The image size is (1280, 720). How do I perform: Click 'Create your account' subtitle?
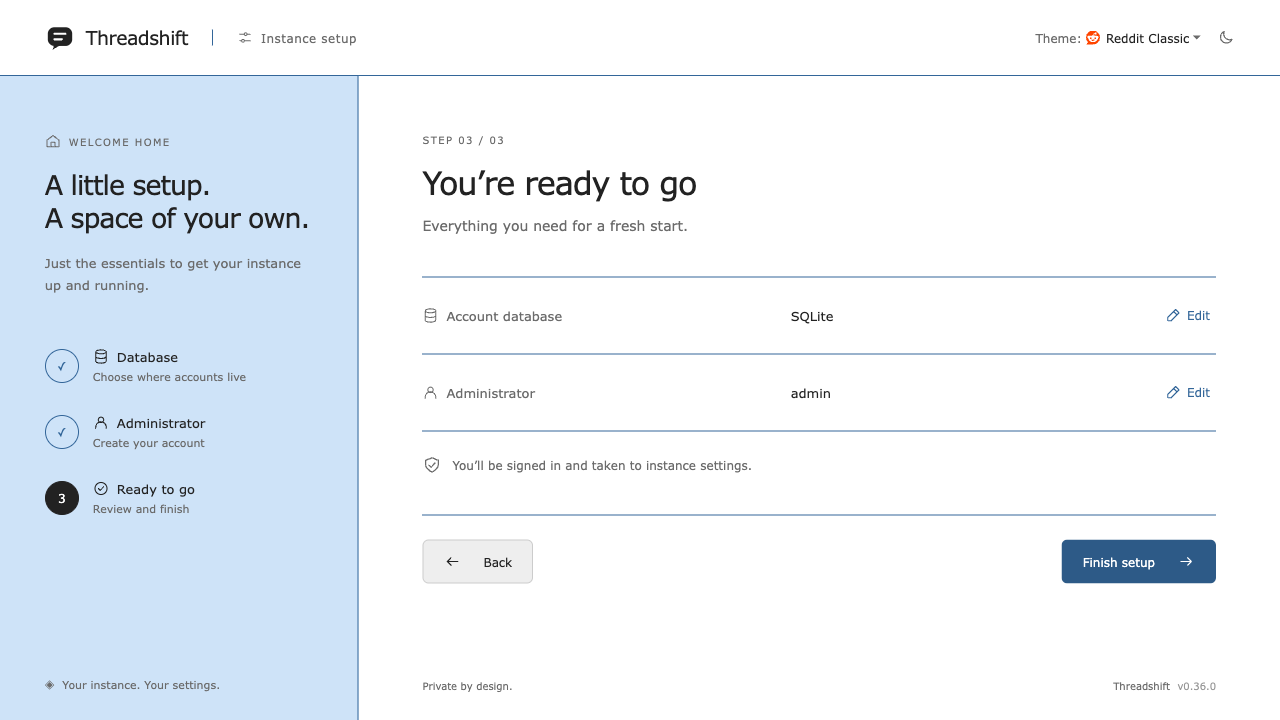click(149, 443)
